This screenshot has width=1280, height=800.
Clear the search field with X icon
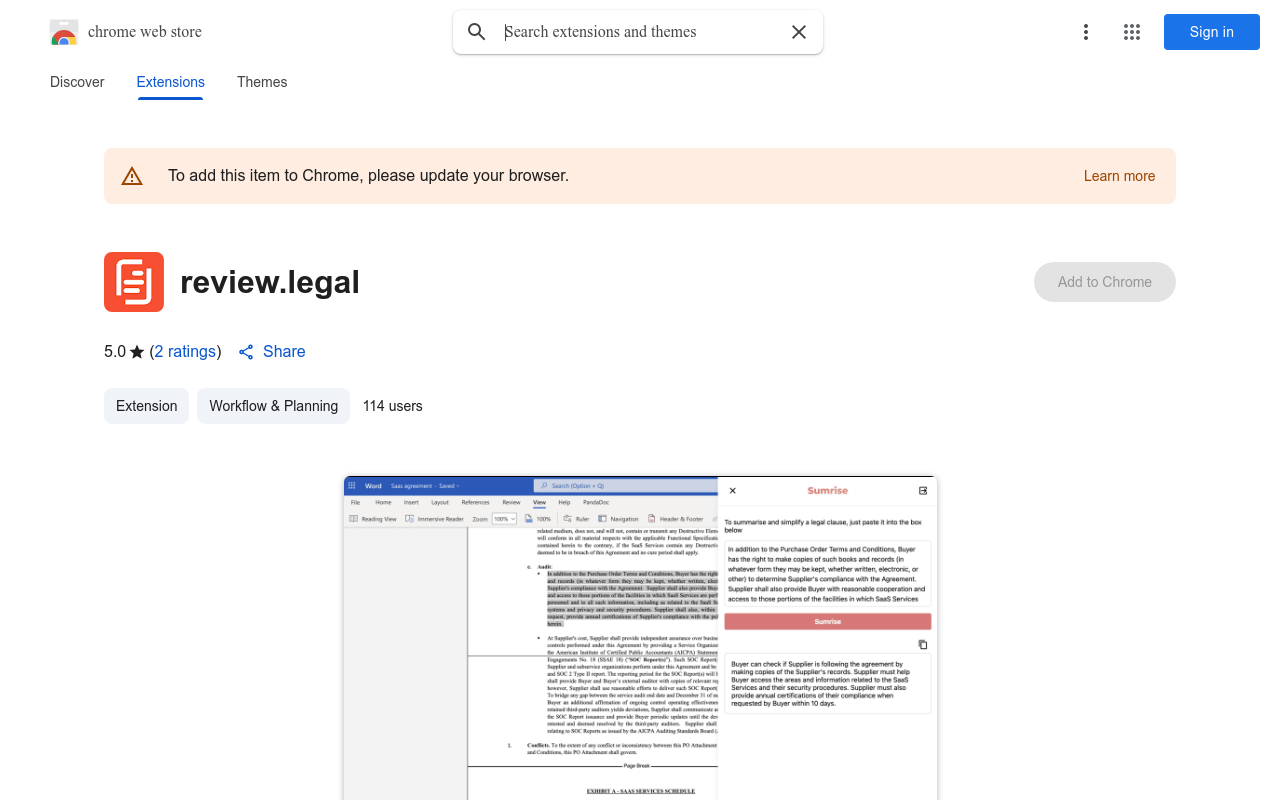799,32
